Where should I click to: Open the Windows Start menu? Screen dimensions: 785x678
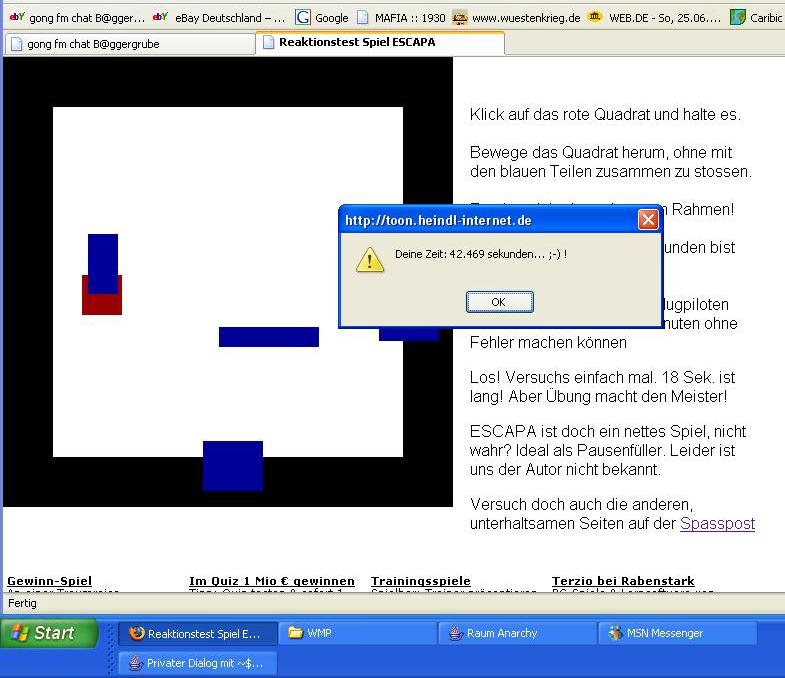(50, 633)
